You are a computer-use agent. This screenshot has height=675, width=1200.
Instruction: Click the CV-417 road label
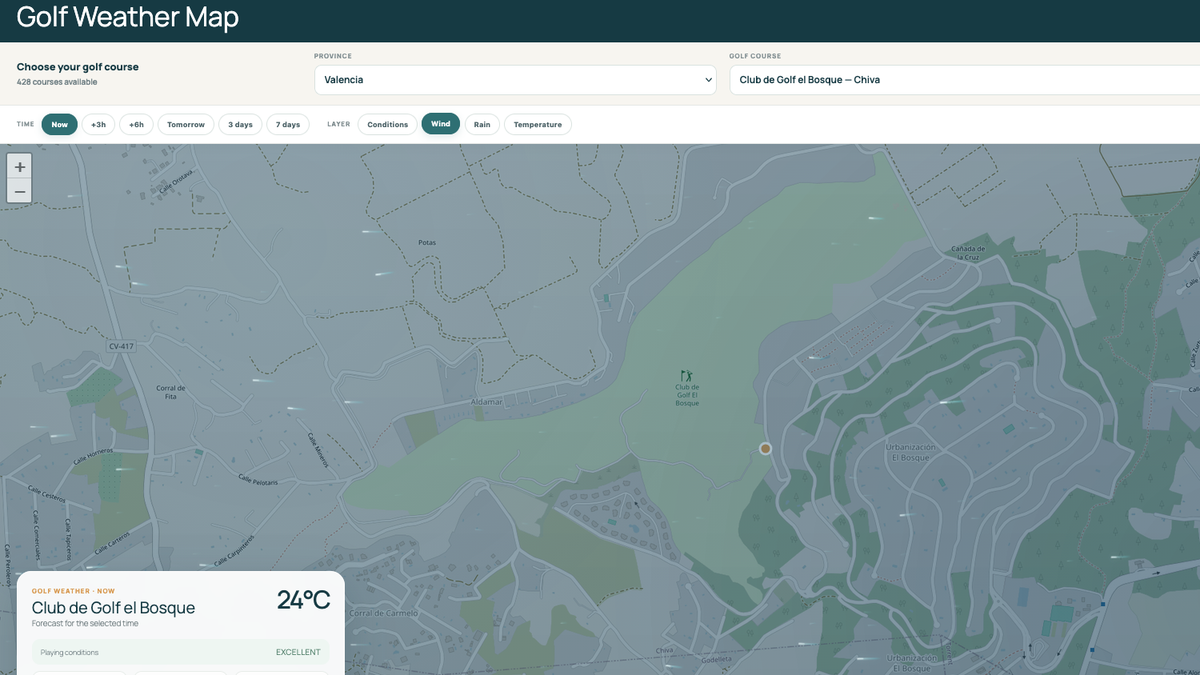click(x=120, y=346)
